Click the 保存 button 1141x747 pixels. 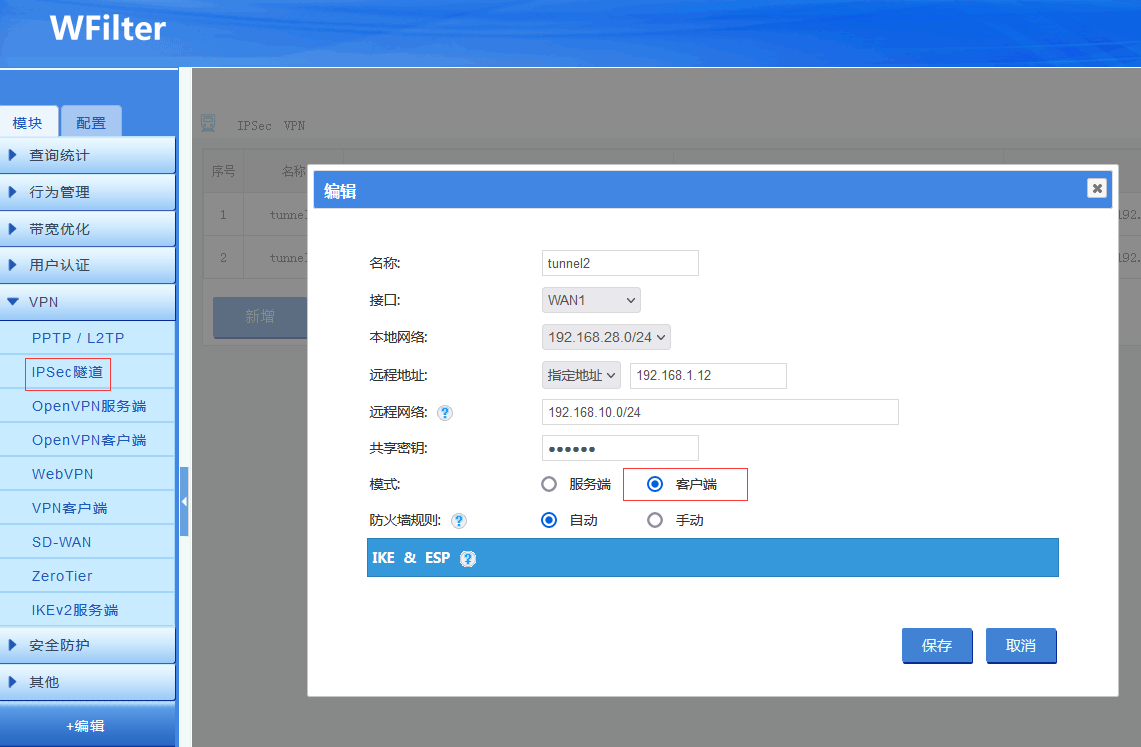tap(937, 645)
